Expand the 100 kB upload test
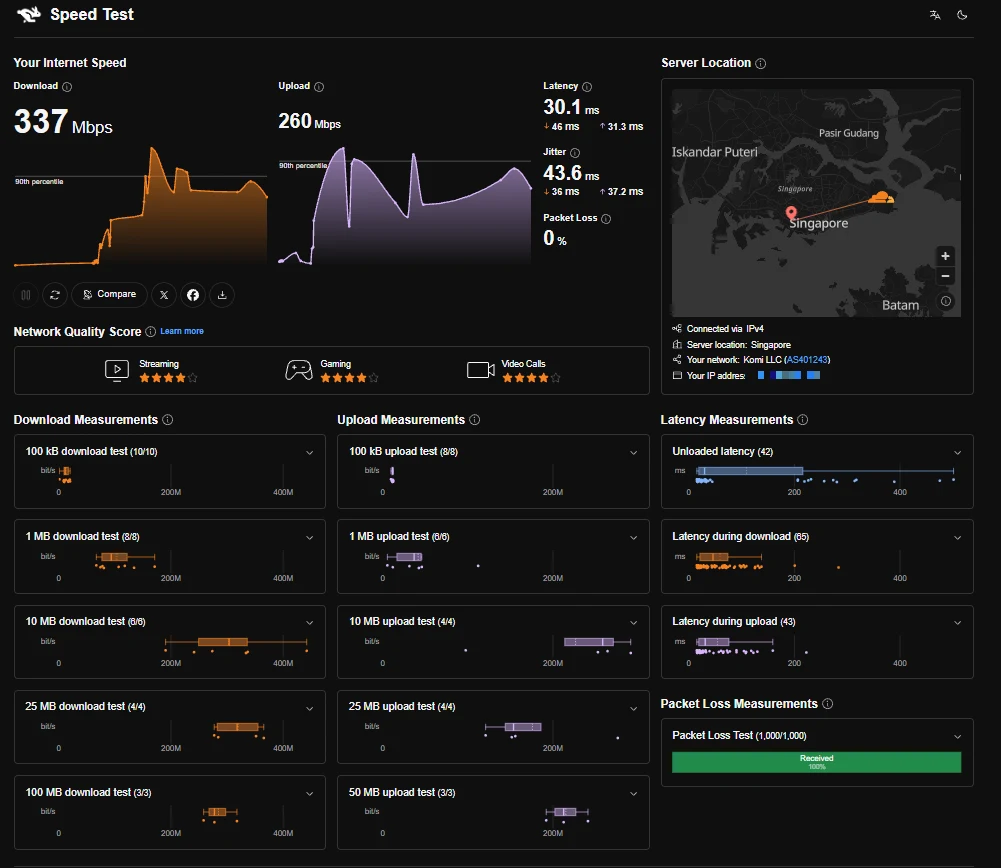1001x868 pixels. pyautogui.click(x=634, y=453)
